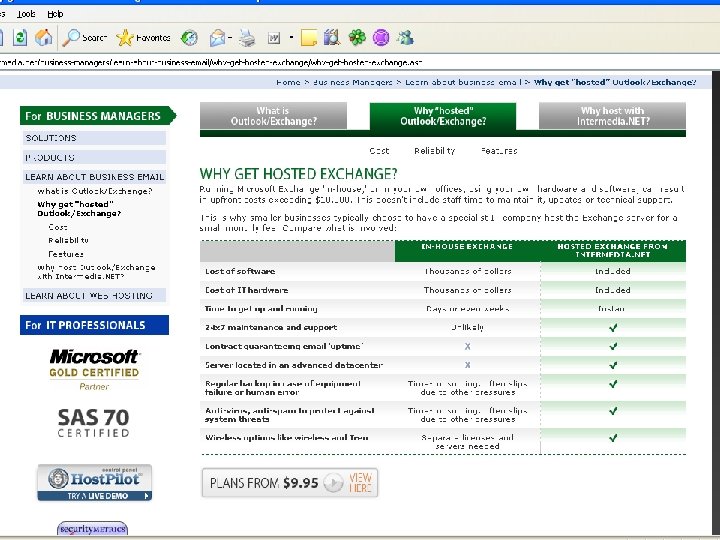Click the WHY GET HOSTED EXCHANGE? heading

pyautogui.click(x=298, y=174)
